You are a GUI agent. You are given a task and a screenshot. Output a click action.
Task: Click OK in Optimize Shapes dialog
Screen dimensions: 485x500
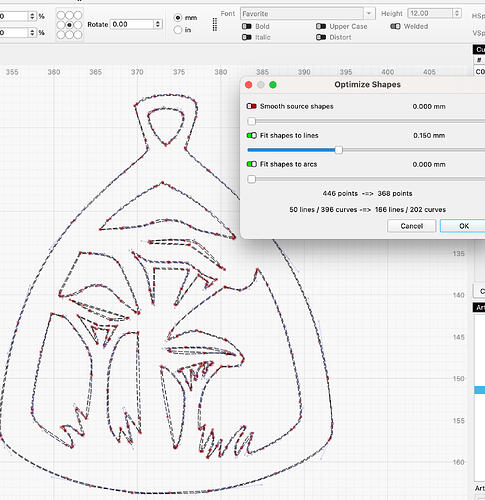coord(464,226)
